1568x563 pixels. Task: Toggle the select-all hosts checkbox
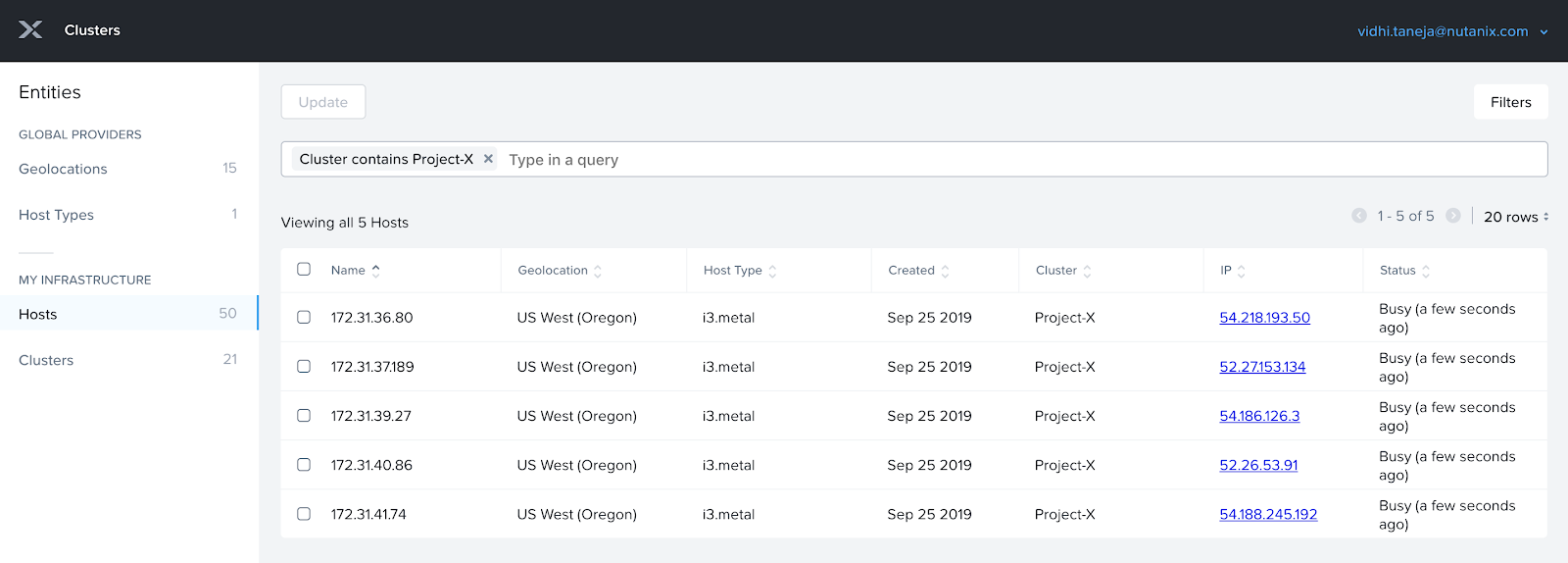(304, 270)
